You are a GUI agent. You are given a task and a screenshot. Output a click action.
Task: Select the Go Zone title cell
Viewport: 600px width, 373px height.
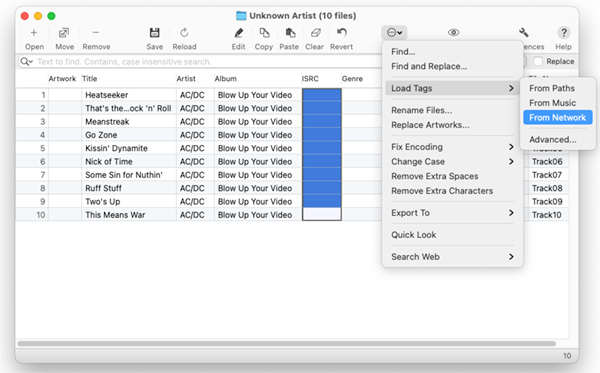[x=129, y=135]
